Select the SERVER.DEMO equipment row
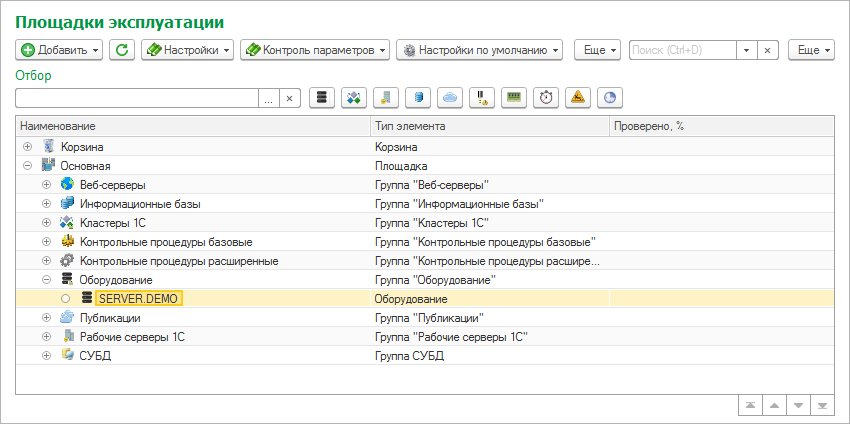Image resolution: width=850 pixels, height=424 pixels. (139, 299)
